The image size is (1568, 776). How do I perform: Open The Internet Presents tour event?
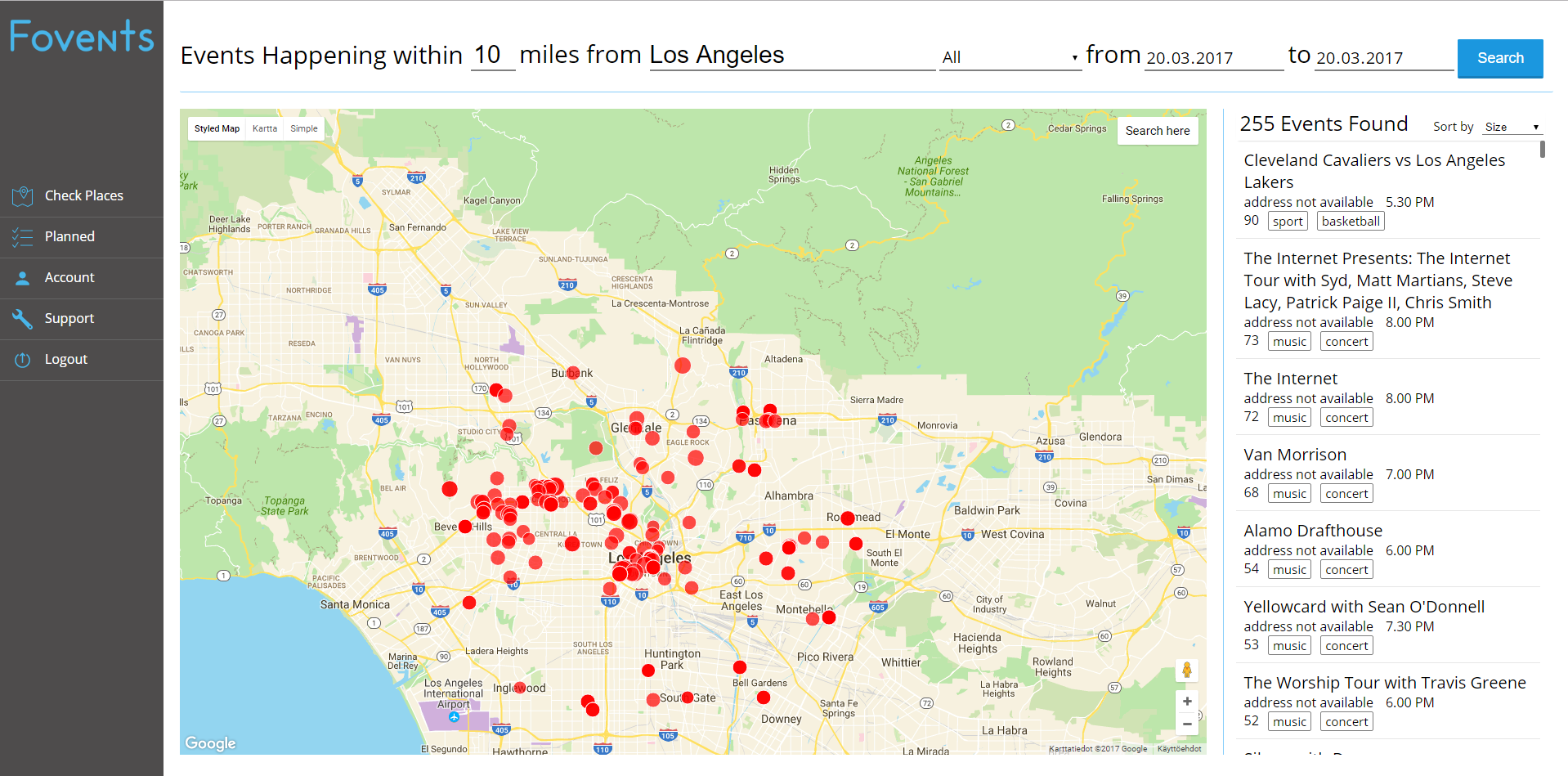(x=1378, y=280)
